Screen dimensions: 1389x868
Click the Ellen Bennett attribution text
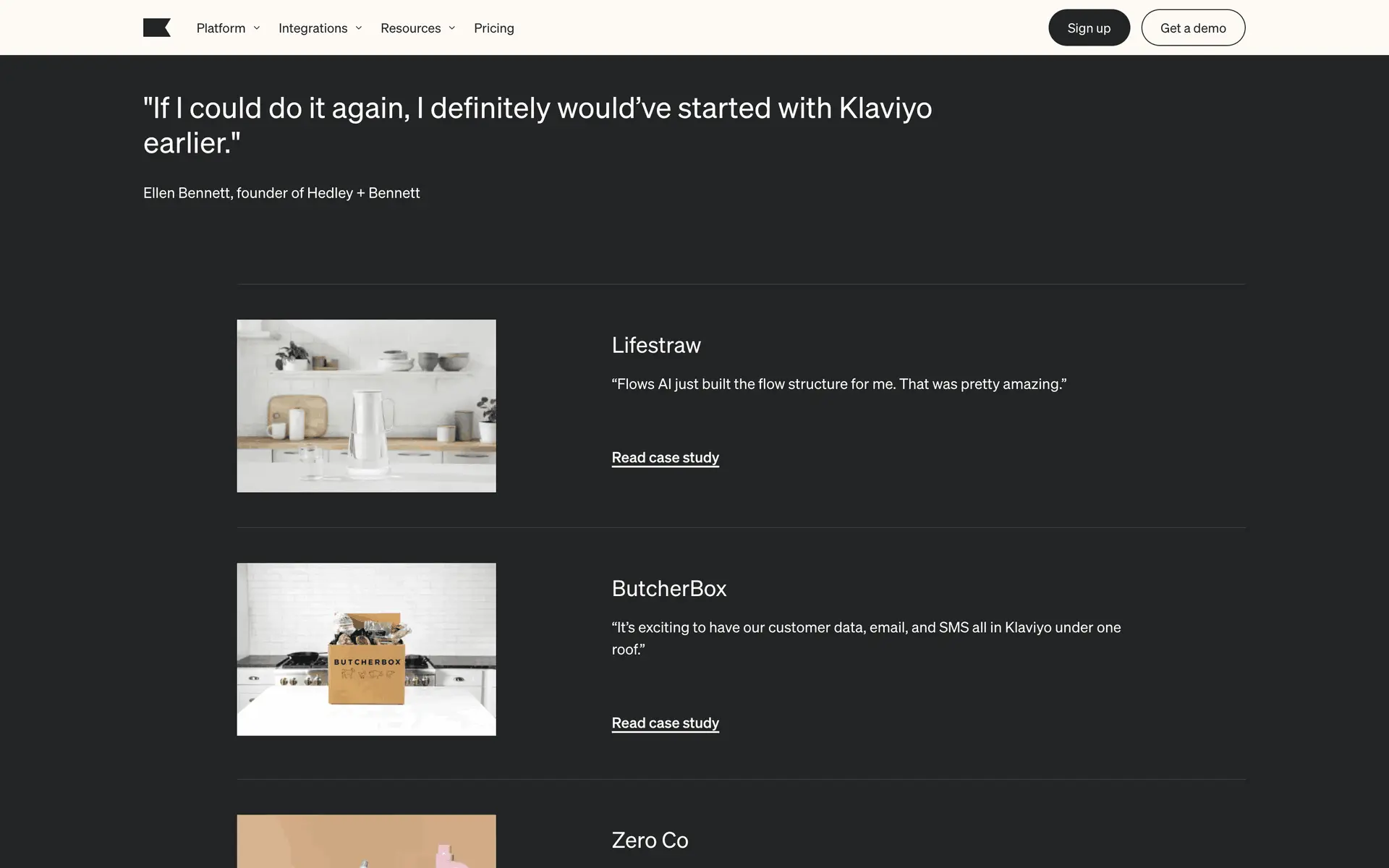pyautogui.click(x=281, y=193)
